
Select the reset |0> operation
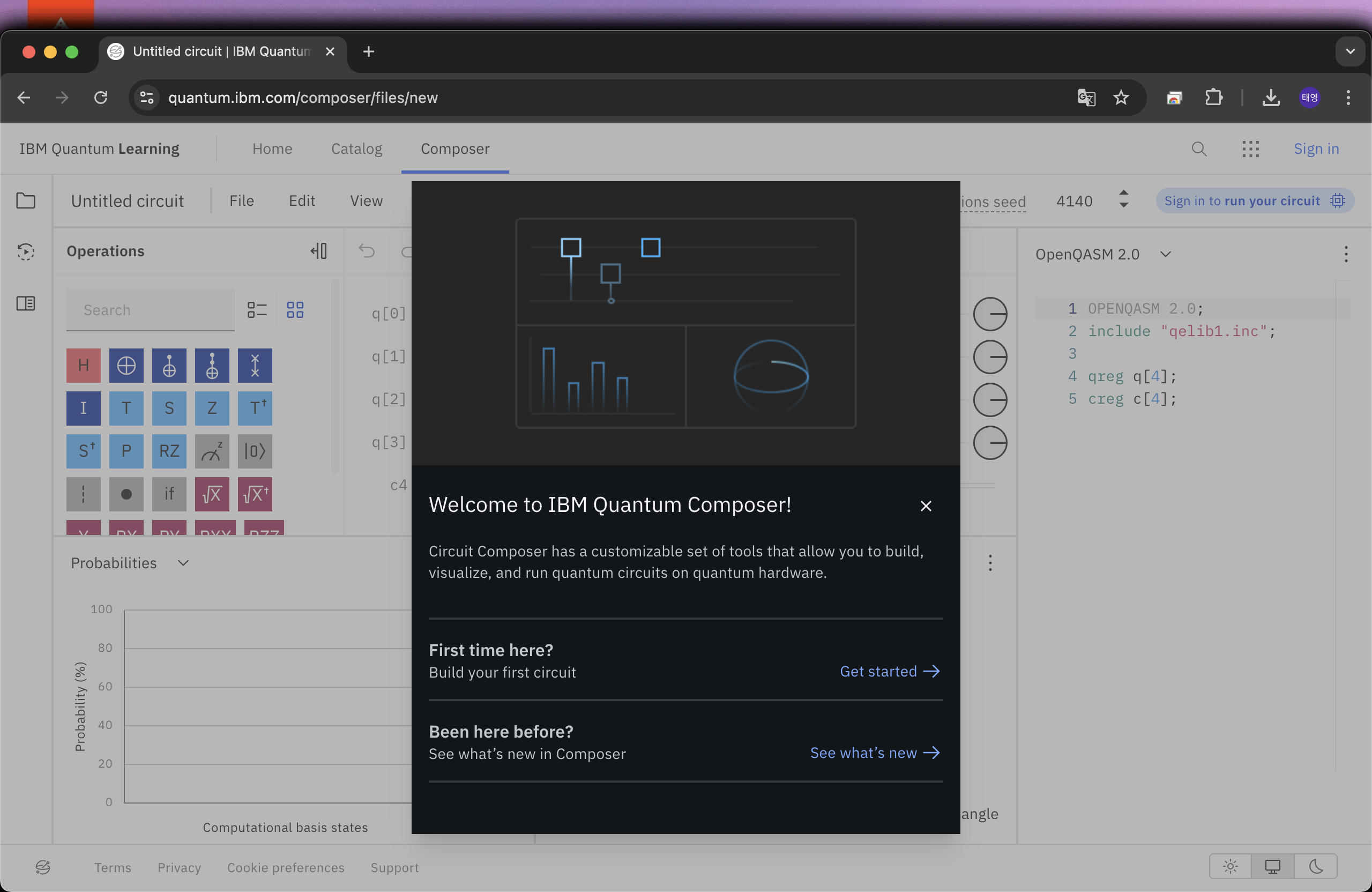click(x=255, y=451)
